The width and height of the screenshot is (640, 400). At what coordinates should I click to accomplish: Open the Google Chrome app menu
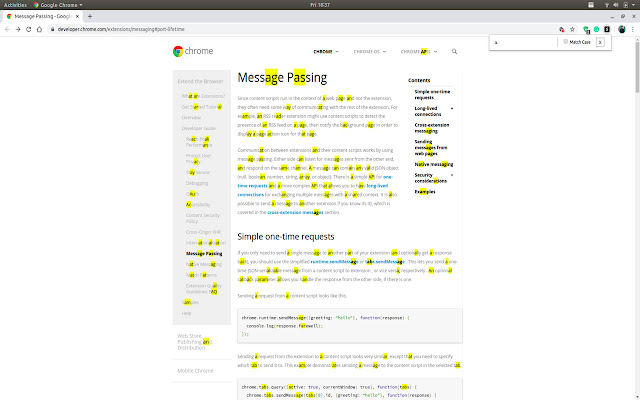tap(58, 5)
